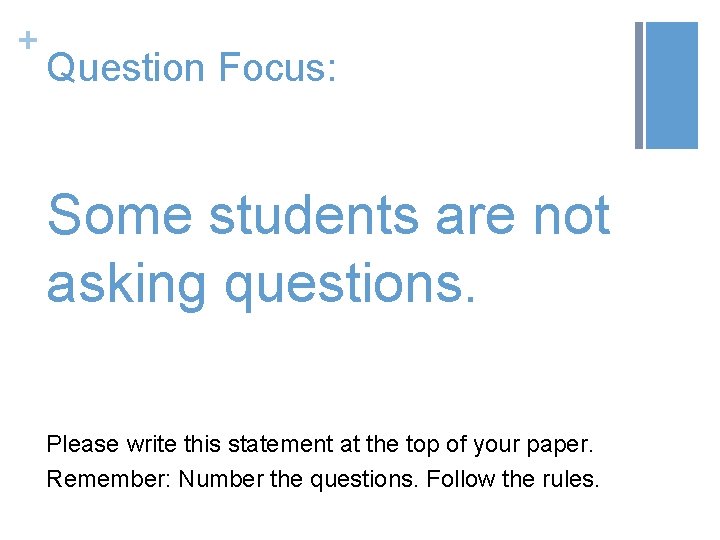Image resolution: width=720 pixels, height=540 pixels.
Task: Click the word "Focus:" in the title
Action: (276, 68)
